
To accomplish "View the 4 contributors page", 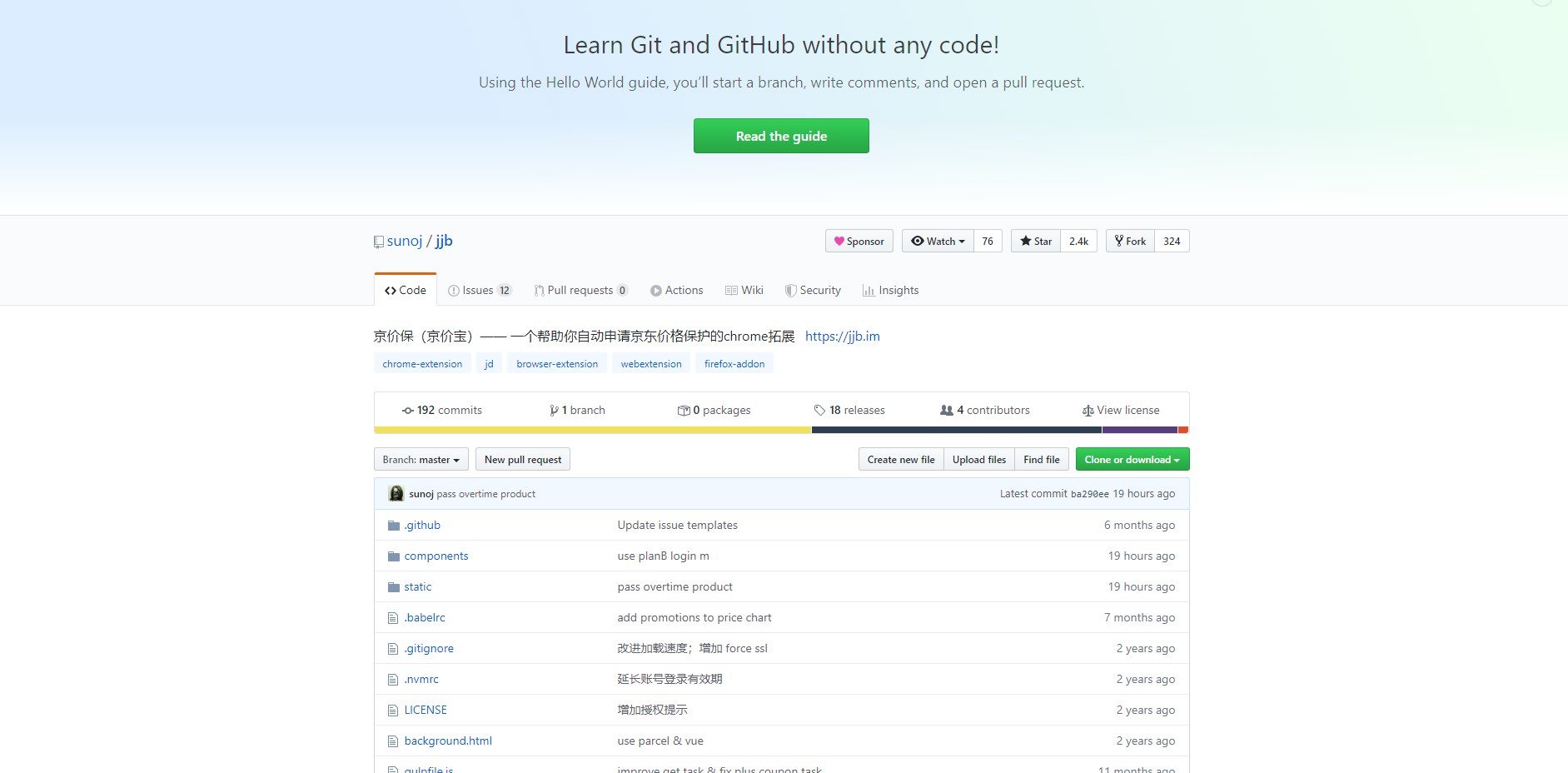I will [985, 410].
